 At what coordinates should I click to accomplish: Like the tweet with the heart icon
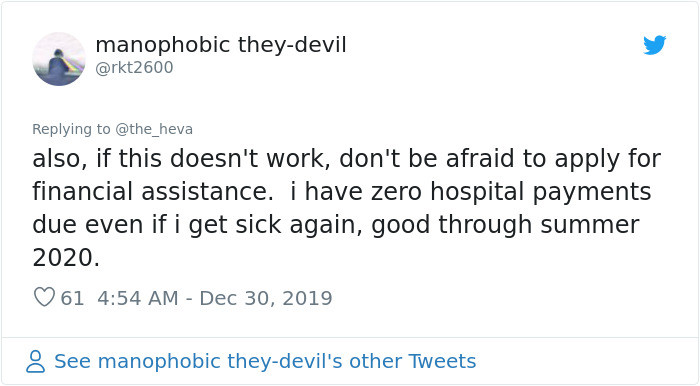click(44, 297)
